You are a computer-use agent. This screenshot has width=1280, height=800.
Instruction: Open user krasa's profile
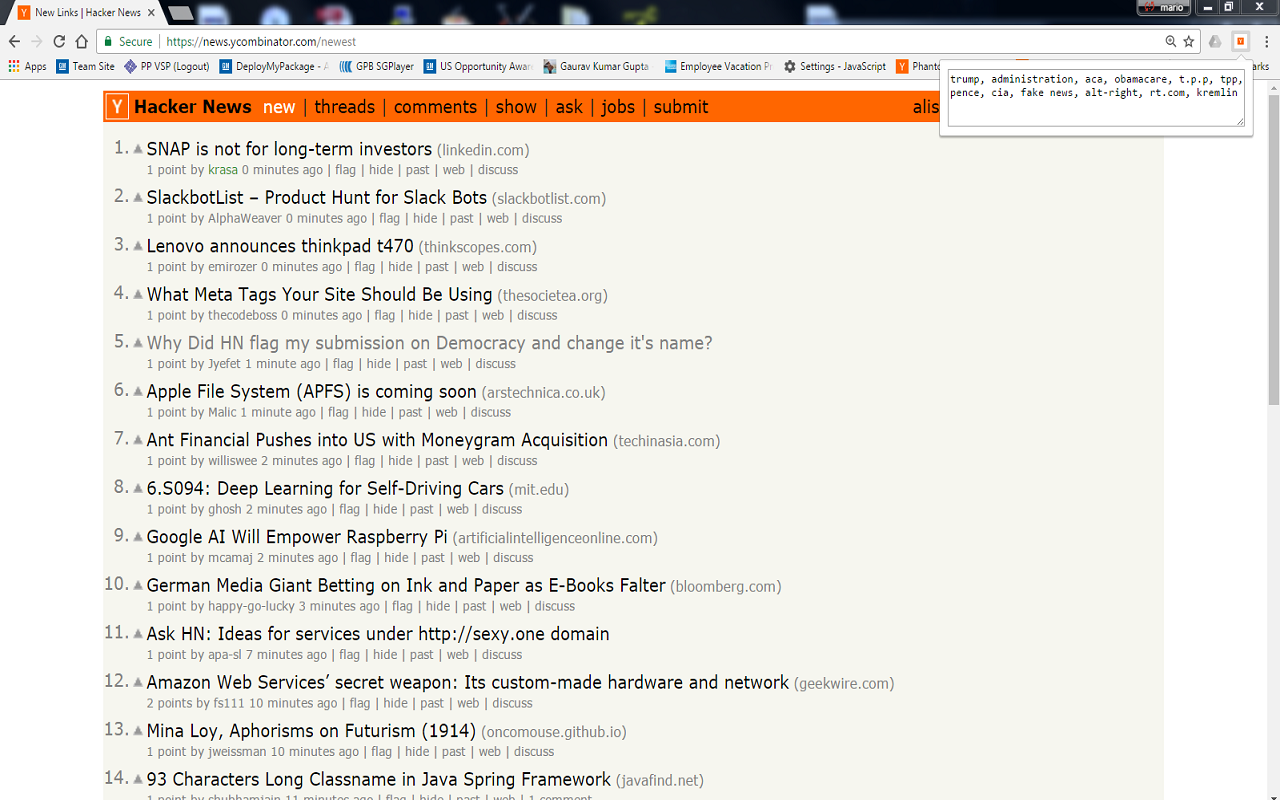point(223,170)
